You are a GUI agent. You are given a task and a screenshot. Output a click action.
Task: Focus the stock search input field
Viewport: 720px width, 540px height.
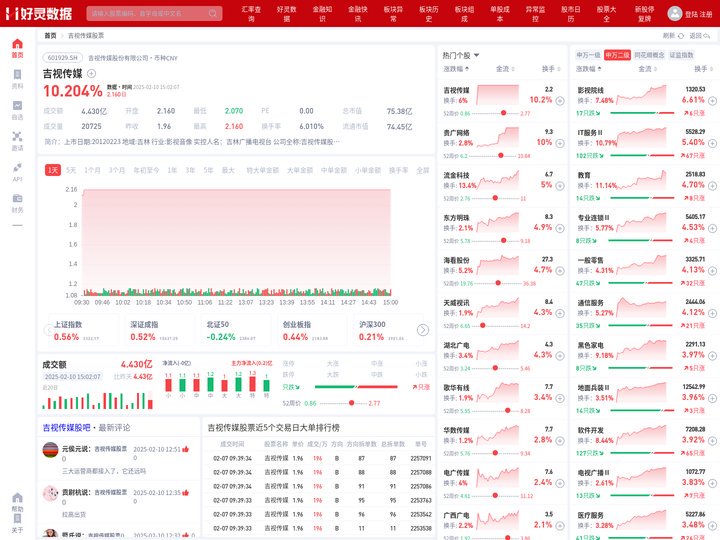pos(154,13)
